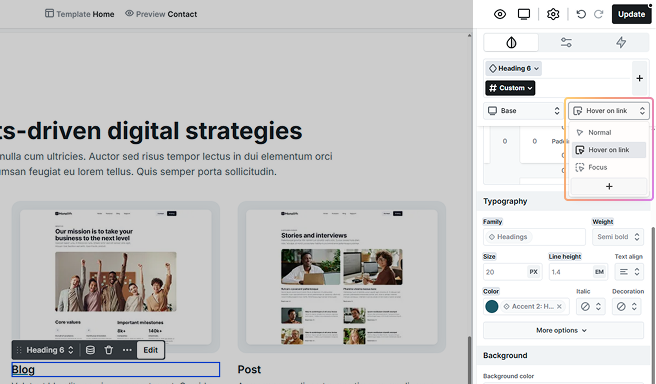Screen dimensions: 656x384
Task: Click the Preview Contact selector
Action: tap(161, 14)
